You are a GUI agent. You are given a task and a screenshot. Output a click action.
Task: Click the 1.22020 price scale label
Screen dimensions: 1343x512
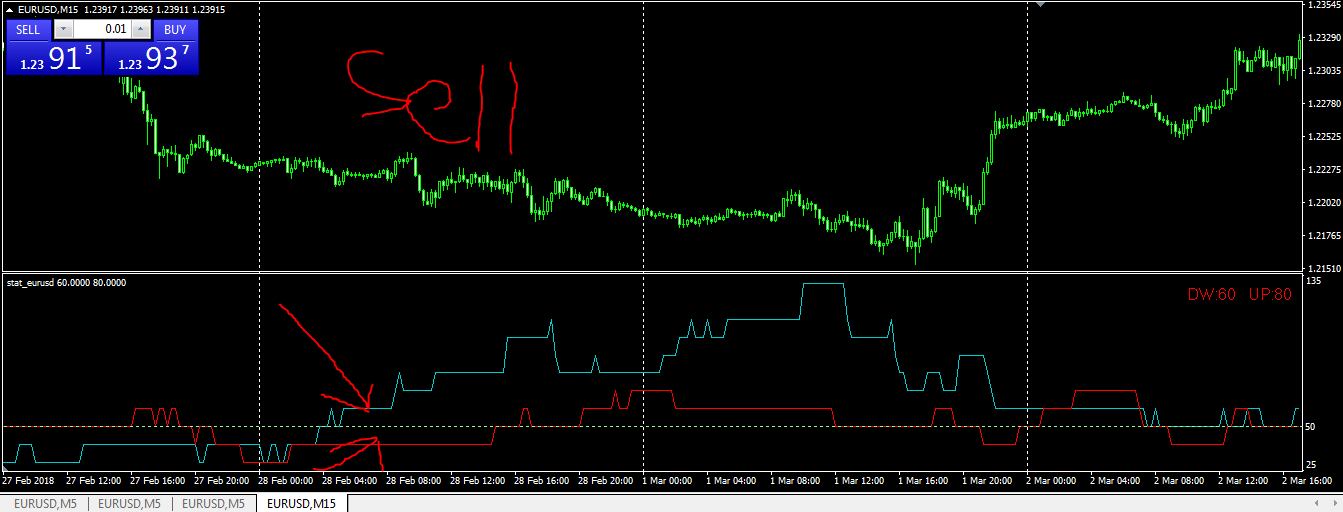click(x=1323, y=203)
